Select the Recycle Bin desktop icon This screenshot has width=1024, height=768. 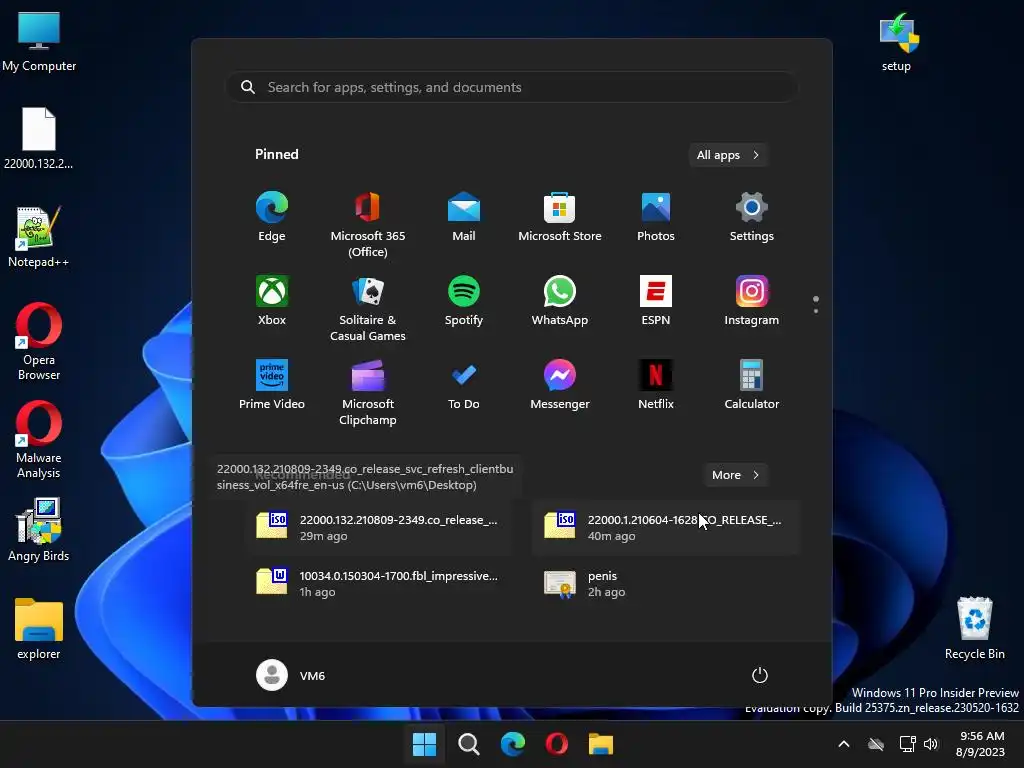pyautogui.click(x=974, y=628)
